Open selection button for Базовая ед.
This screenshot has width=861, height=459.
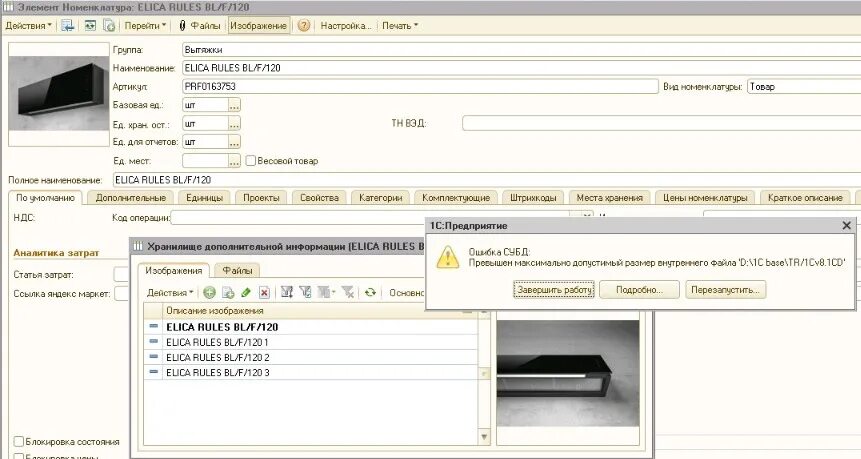click(234, 105)
